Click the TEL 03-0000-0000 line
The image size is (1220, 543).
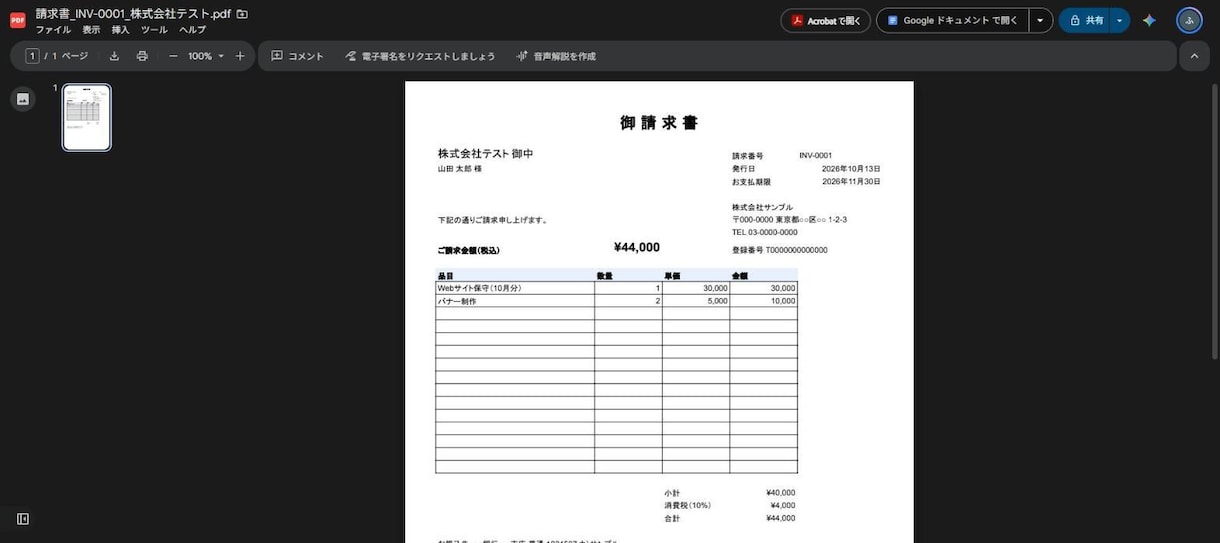click(x=765, y=232)
